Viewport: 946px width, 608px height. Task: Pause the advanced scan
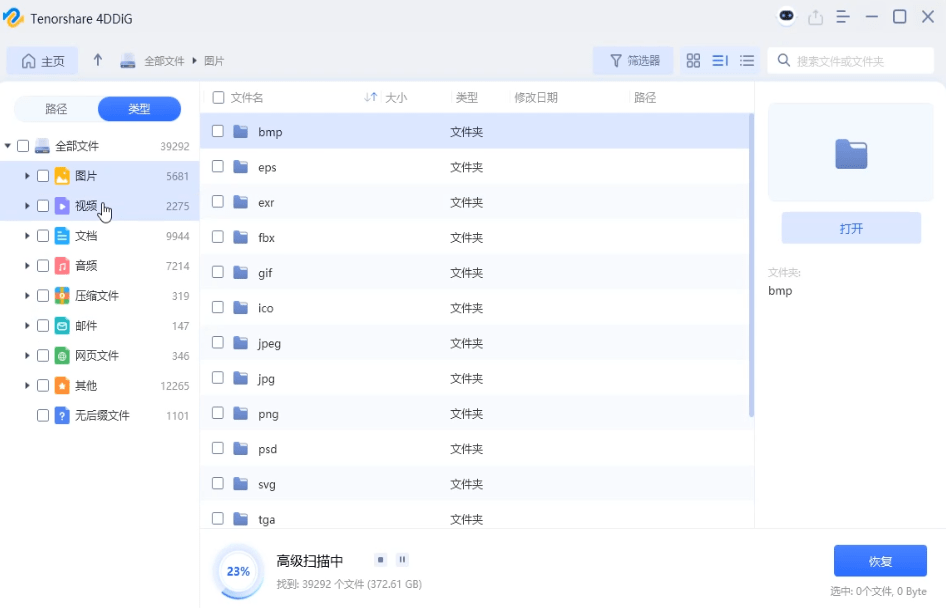coord(401,560)
